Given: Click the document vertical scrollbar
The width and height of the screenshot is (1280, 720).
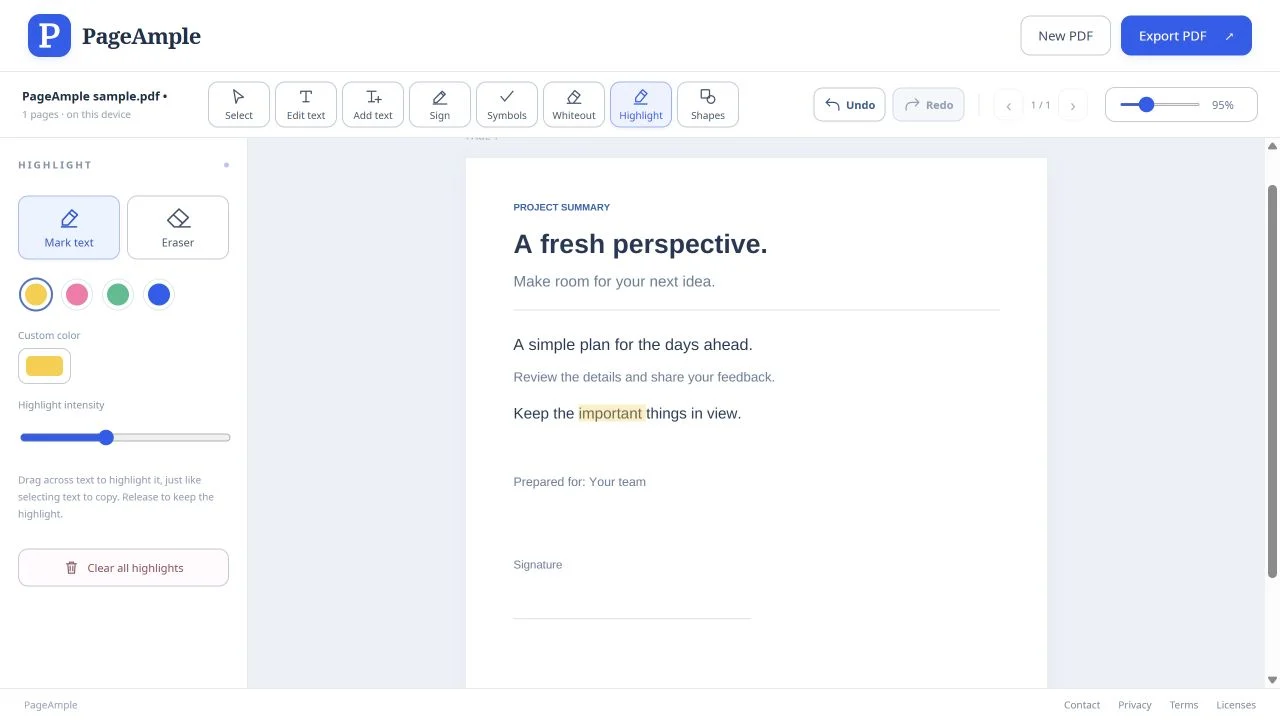Looking at the screenshot, I should click(x=1272, y=381).
